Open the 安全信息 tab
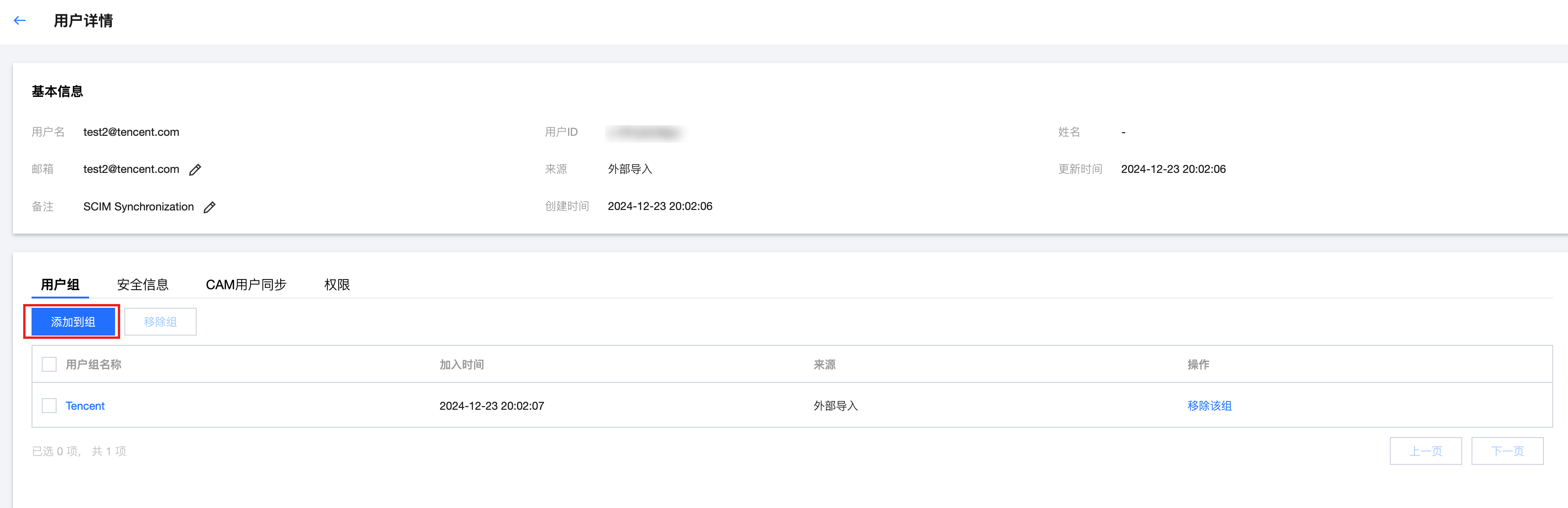The image size is (1568, 508). [142, 285]
